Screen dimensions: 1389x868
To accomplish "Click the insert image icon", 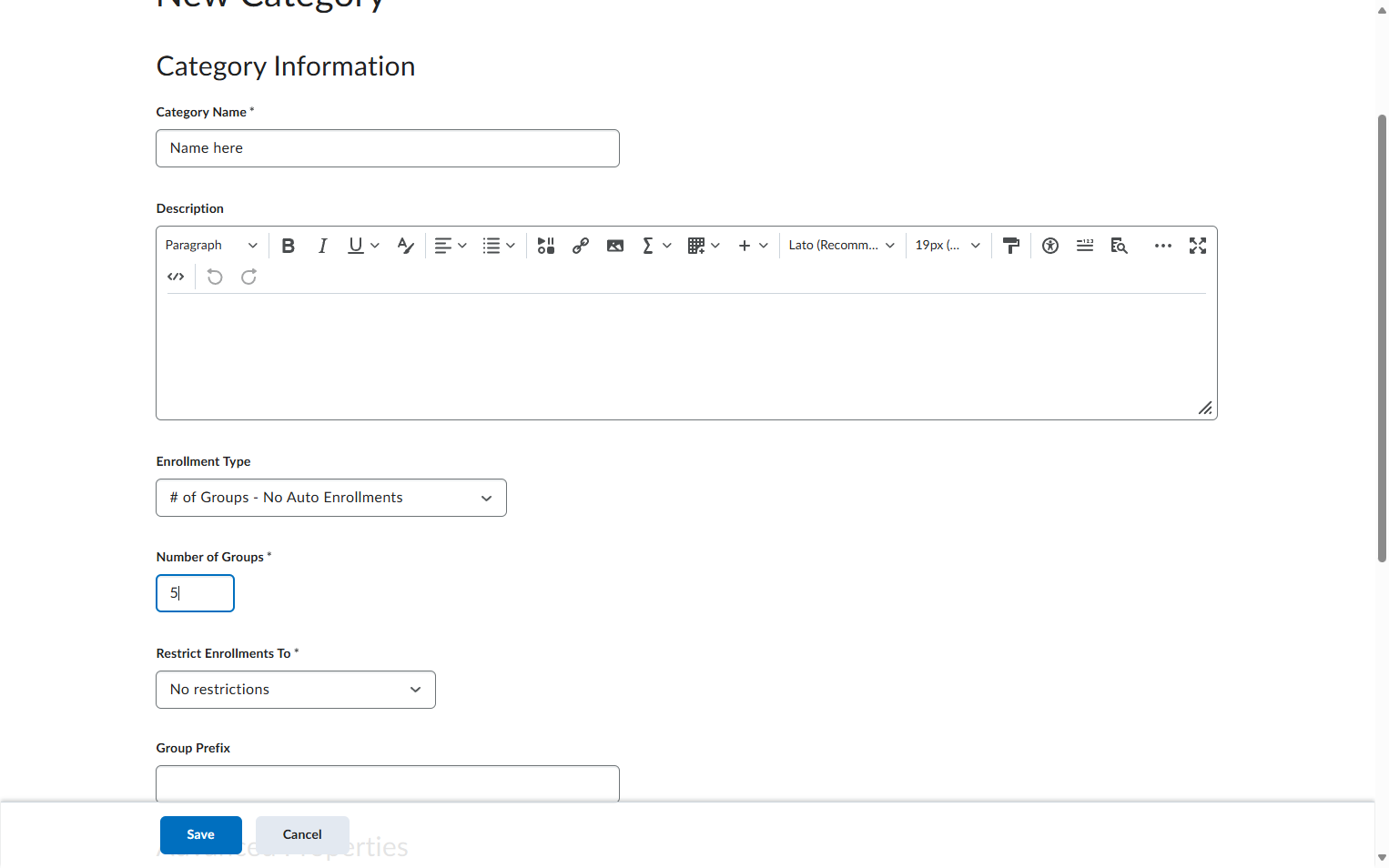I will [615, 246].
